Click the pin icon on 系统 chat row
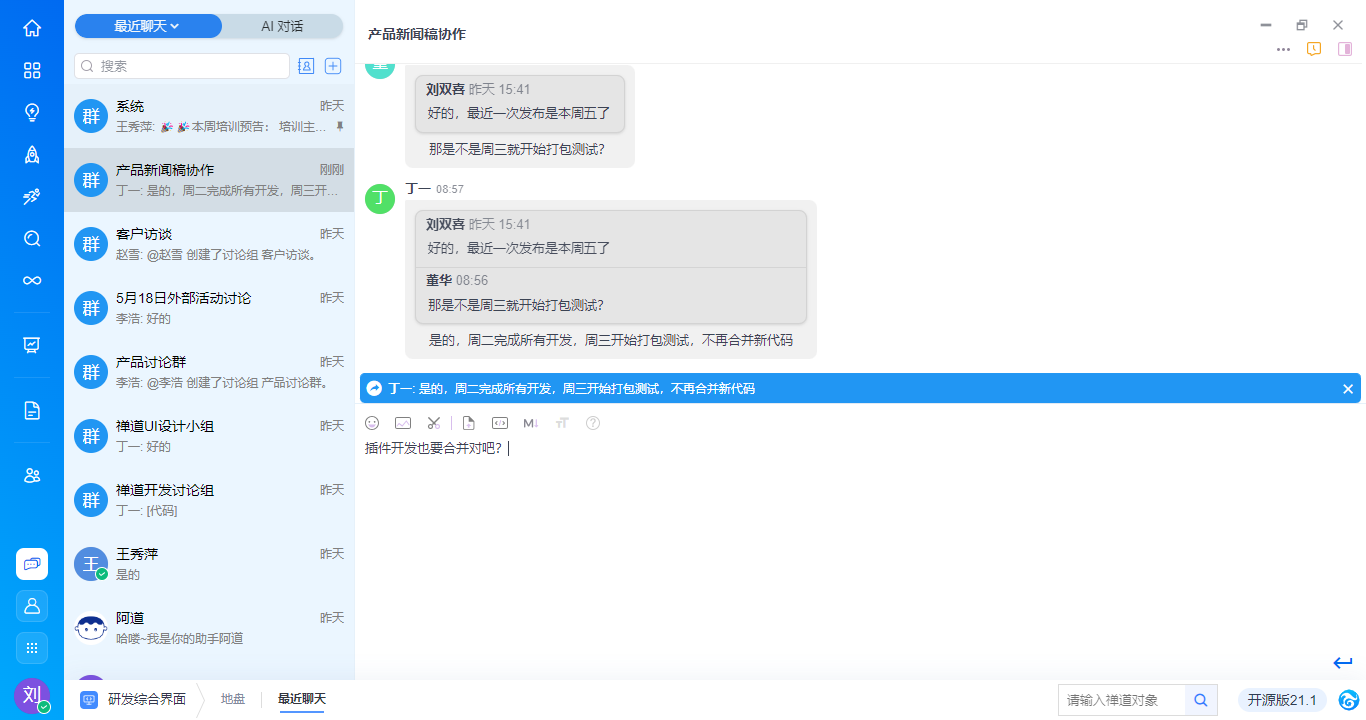 (340, 127)
